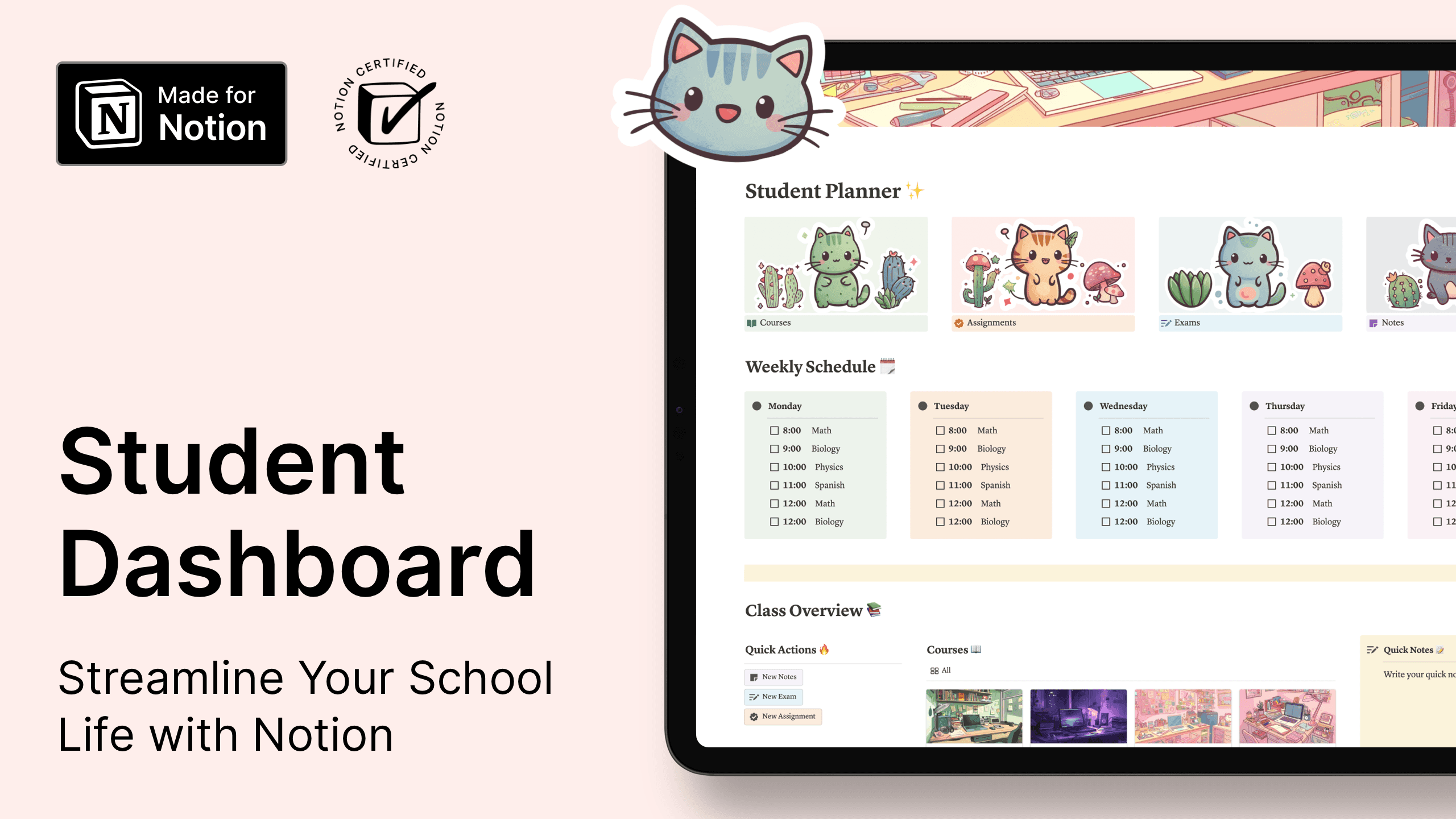Expand the Weekly Schedule section
This screenshot has height=819, width=1456.
819,366
